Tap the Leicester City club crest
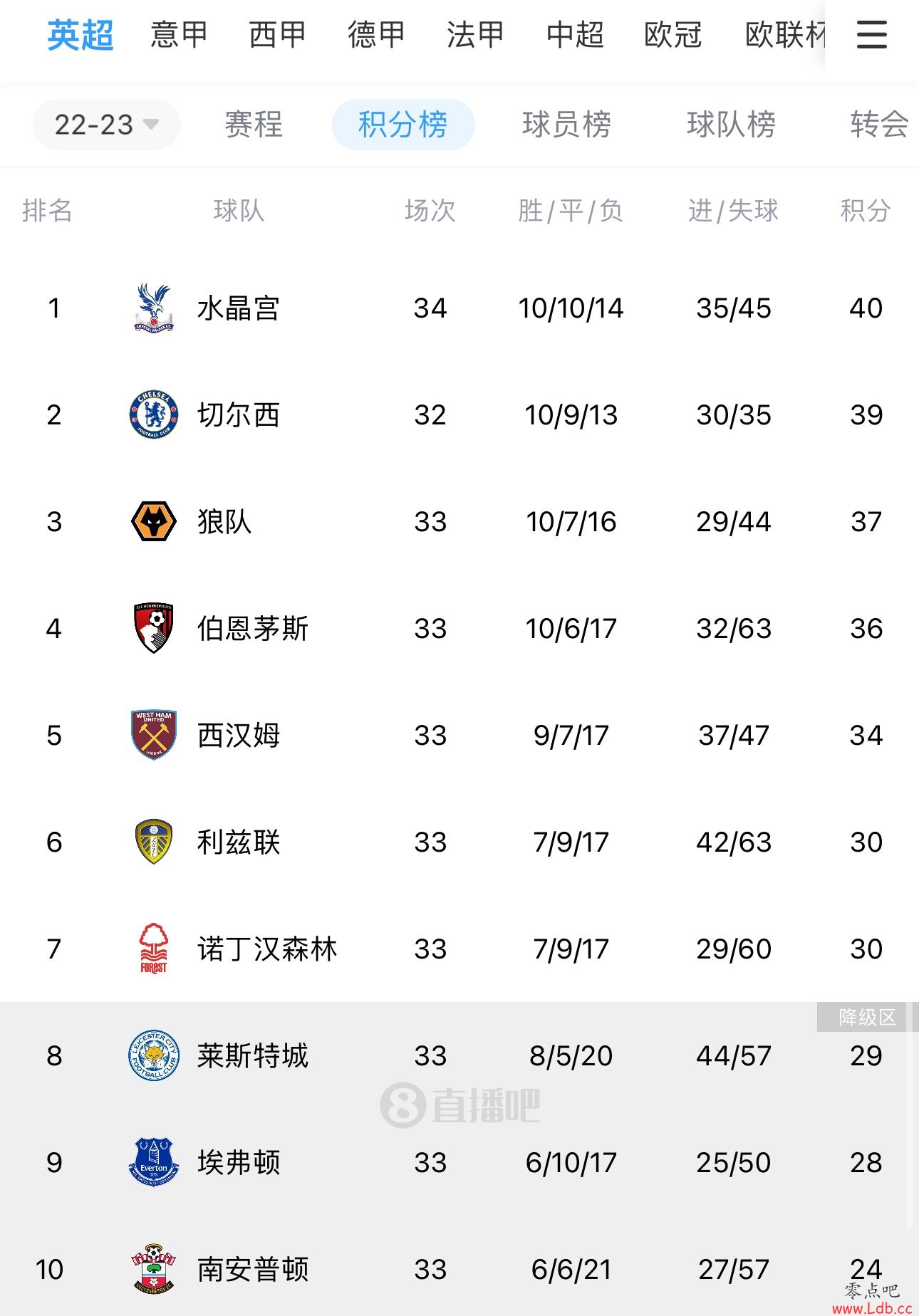This screenshot has height=1316, width=919. 154,1055
